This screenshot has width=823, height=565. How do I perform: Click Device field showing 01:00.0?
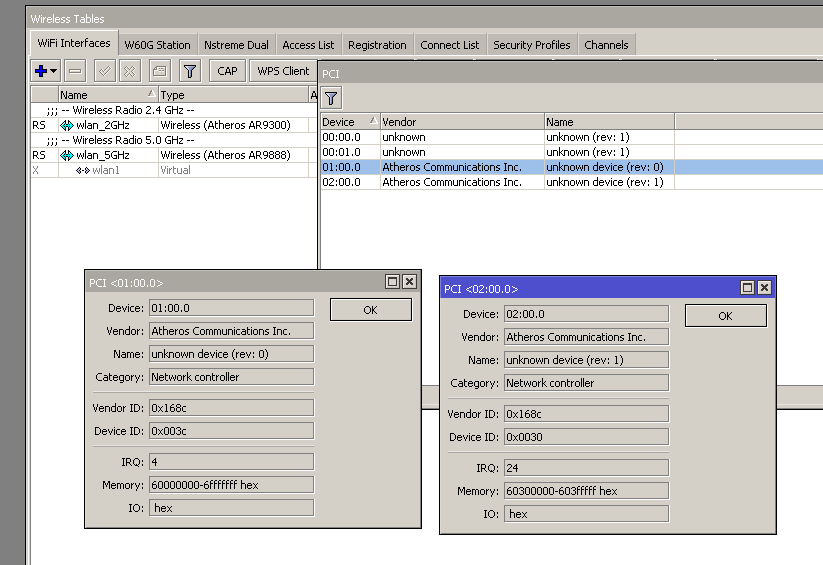tap(231, 308)
